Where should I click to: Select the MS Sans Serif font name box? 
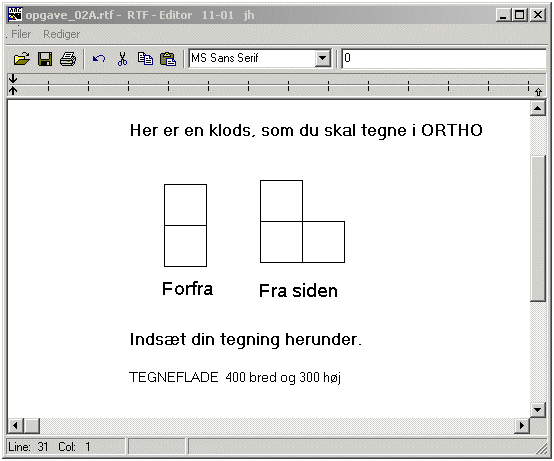pyautogui.click(x=252, y=58)
